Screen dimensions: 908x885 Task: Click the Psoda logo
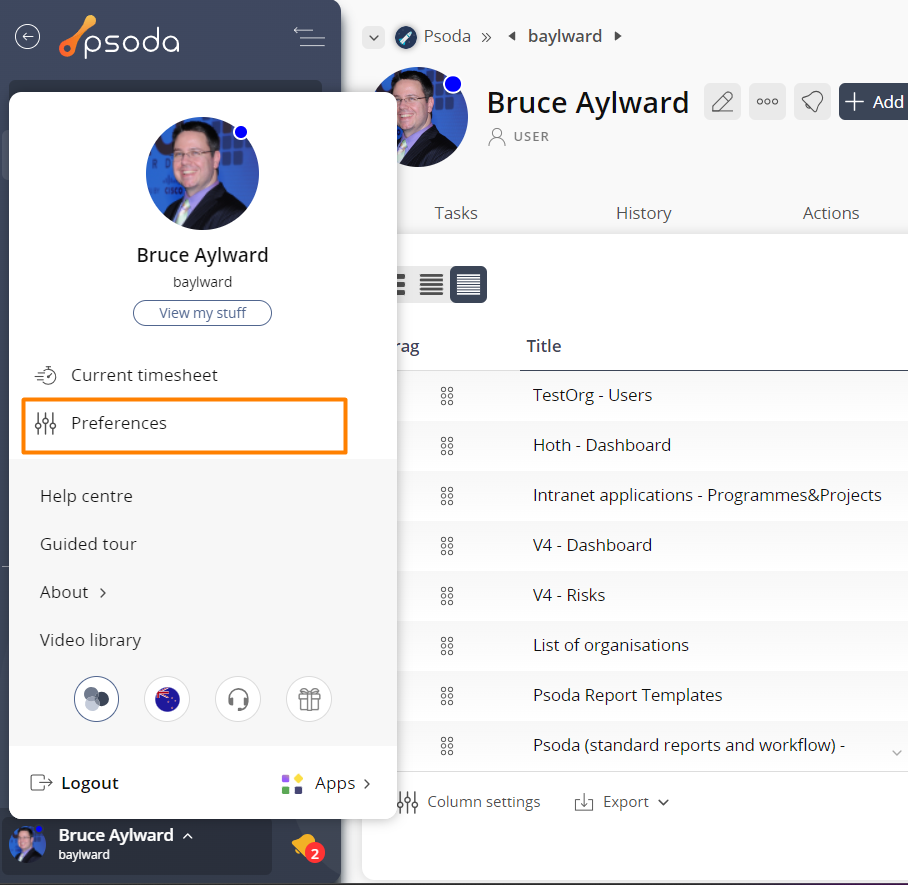tap(119, 37)
